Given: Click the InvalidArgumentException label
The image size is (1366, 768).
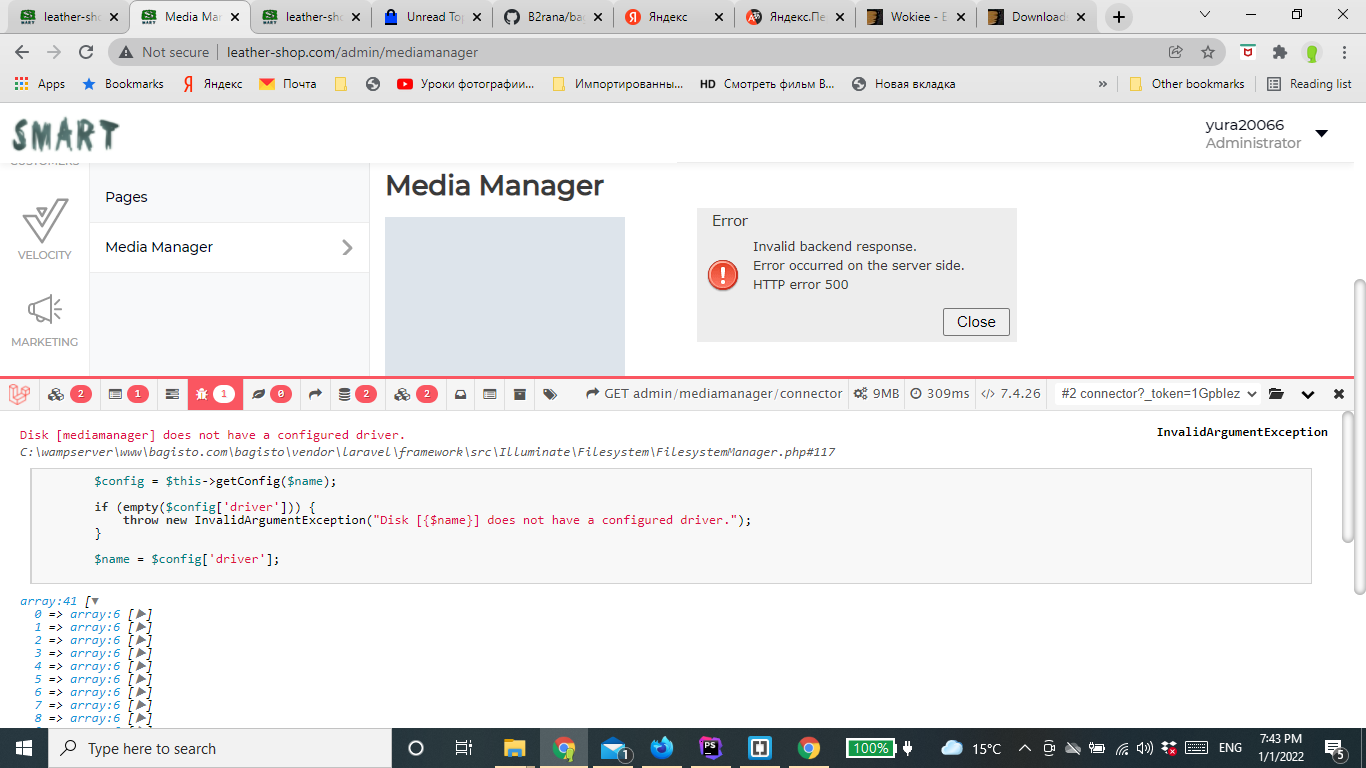Looking at the screenshot, I should pos(1242,432).
